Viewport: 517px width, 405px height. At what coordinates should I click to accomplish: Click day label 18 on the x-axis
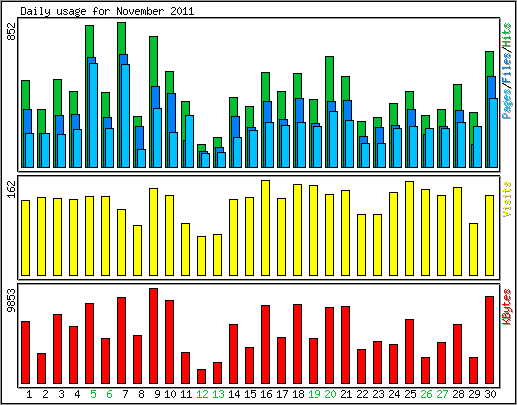[x=298, y=394]
